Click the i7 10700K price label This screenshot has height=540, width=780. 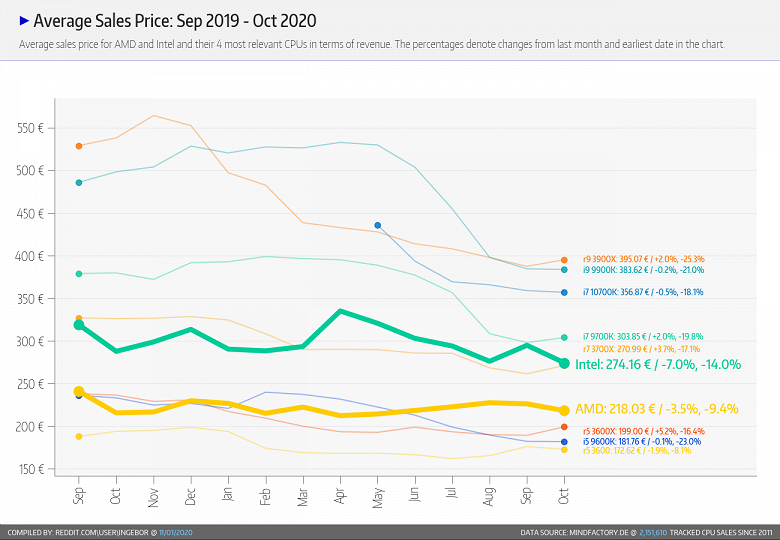pyautogui.click(x=631, y=292)
